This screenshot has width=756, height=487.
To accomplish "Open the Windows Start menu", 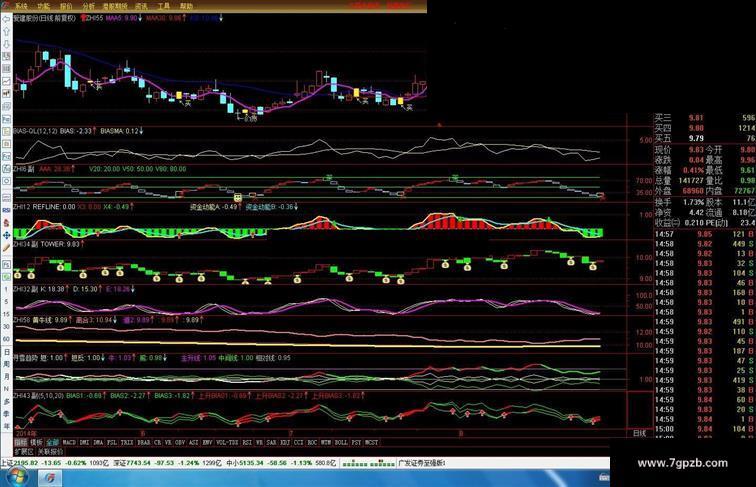I will [15, 477].
